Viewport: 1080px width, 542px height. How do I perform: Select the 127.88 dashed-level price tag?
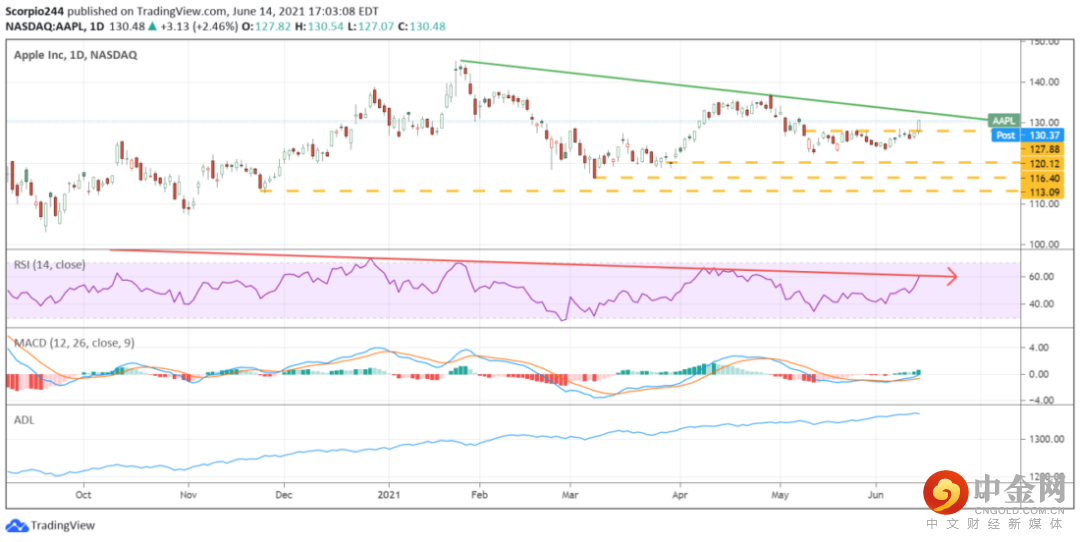click(x=1042, y=149)
